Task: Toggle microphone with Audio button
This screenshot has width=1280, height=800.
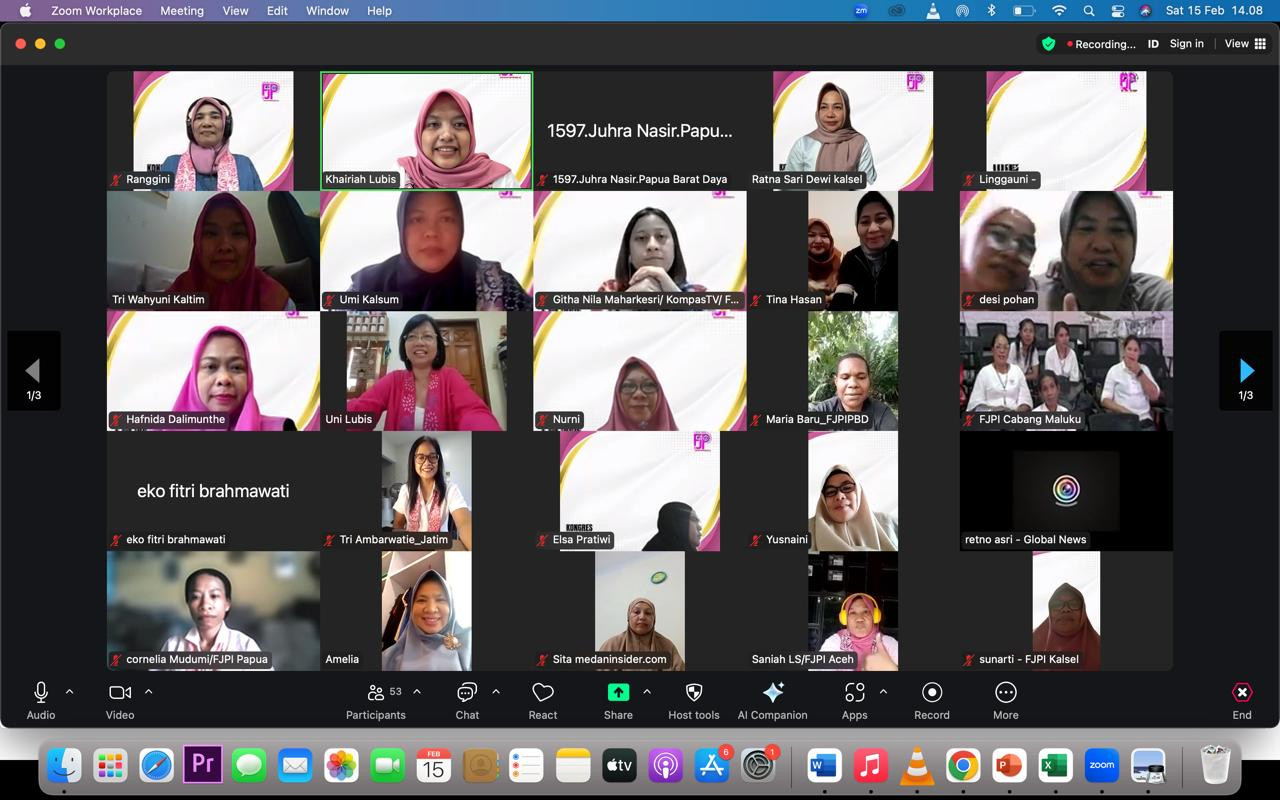Action: tap(41, 700)
